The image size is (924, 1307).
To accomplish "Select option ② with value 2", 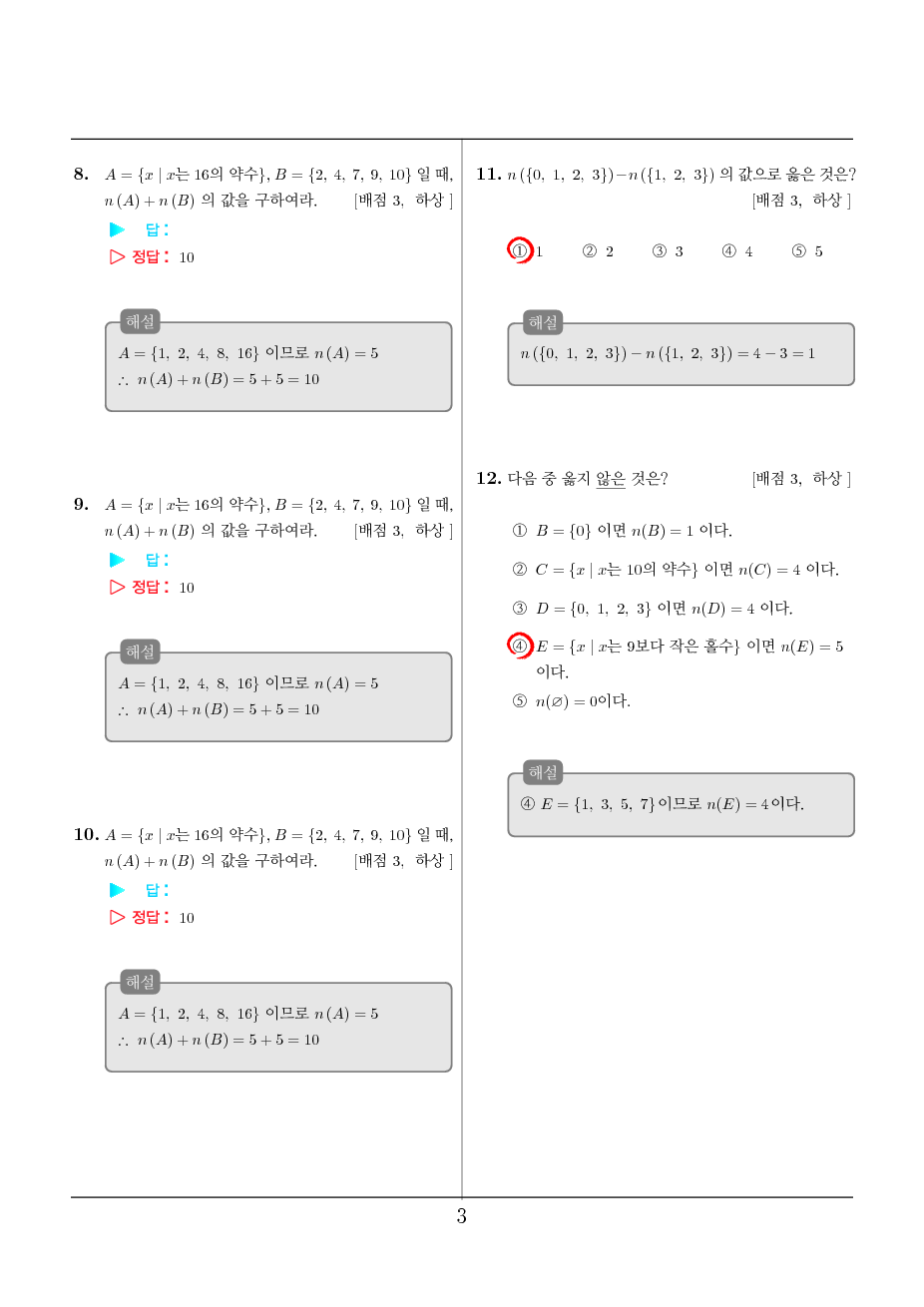I will (x=598, y=251).
